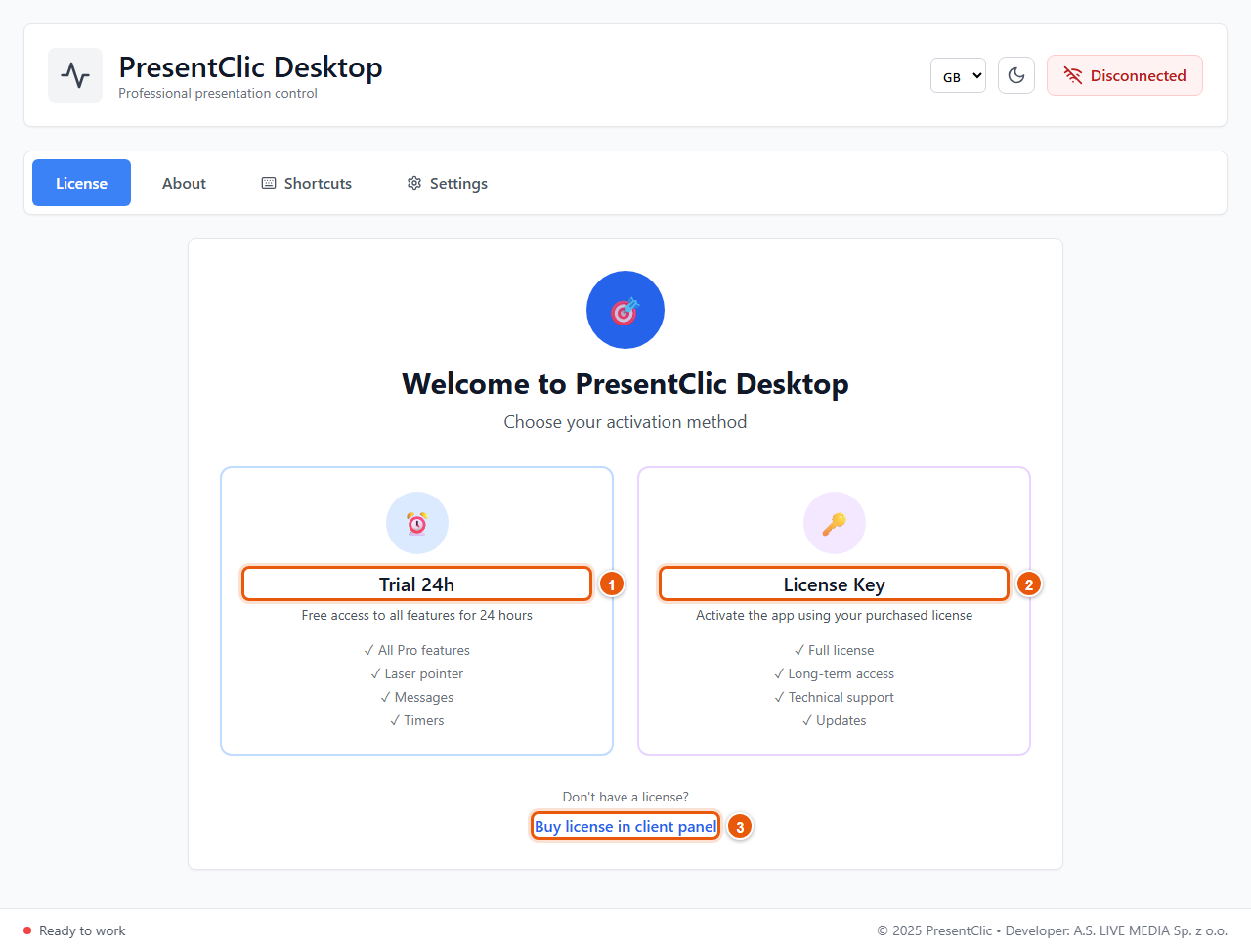
Task: Open the About tab
Action: [184, 183]
